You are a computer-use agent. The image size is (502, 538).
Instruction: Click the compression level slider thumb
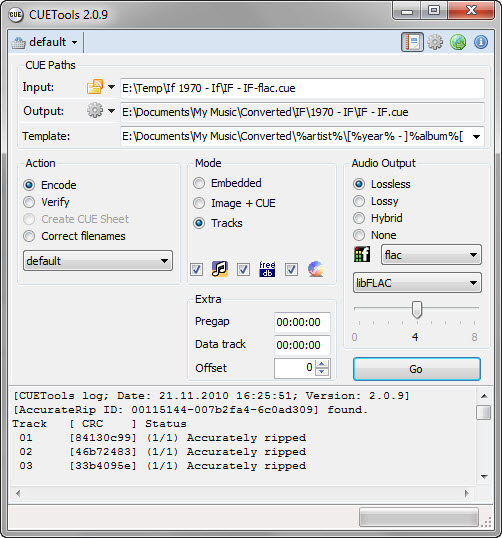(417, 309)
